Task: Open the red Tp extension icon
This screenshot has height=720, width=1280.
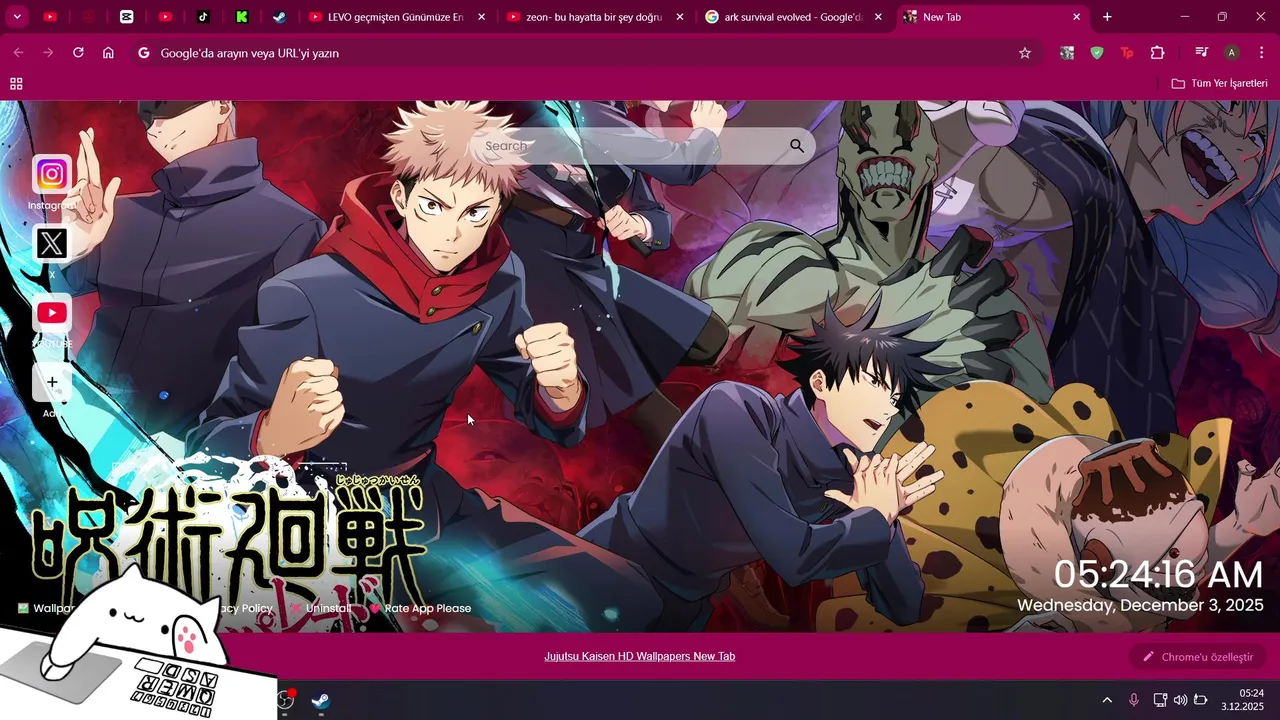Action: [1127, 53]
